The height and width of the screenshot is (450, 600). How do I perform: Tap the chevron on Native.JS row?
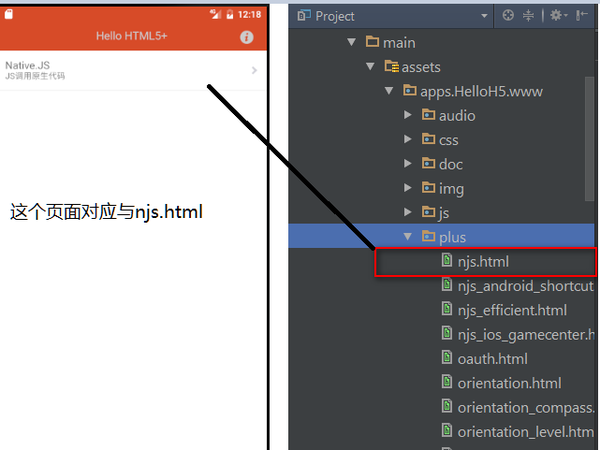pyautogui.click(x=254, y=70)
